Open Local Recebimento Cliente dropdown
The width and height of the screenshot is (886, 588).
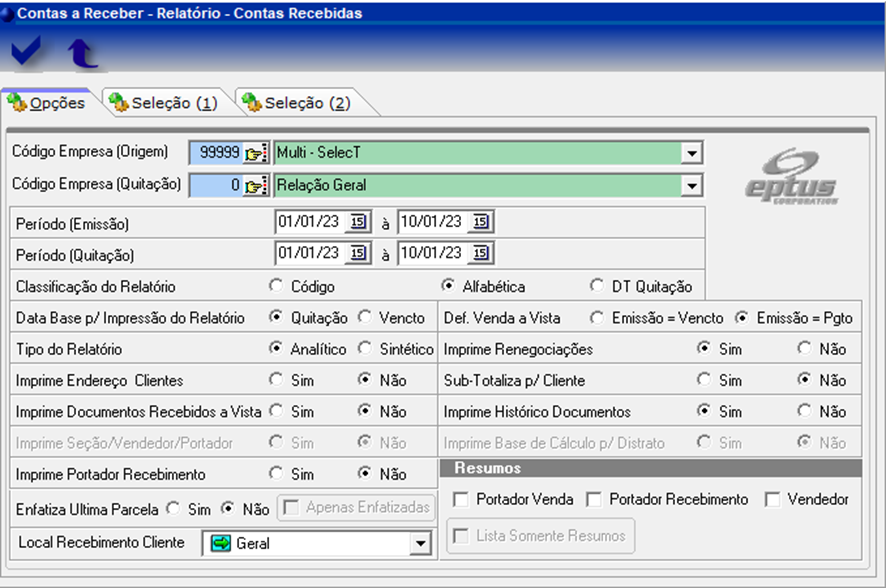coord(419,544)
